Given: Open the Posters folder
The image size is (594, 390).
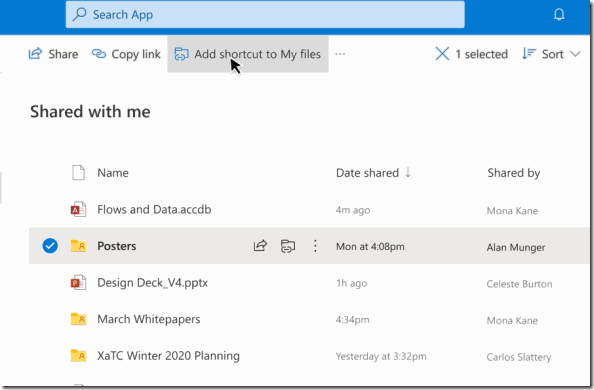Looking at the screenshot, I should coord(117,246).
